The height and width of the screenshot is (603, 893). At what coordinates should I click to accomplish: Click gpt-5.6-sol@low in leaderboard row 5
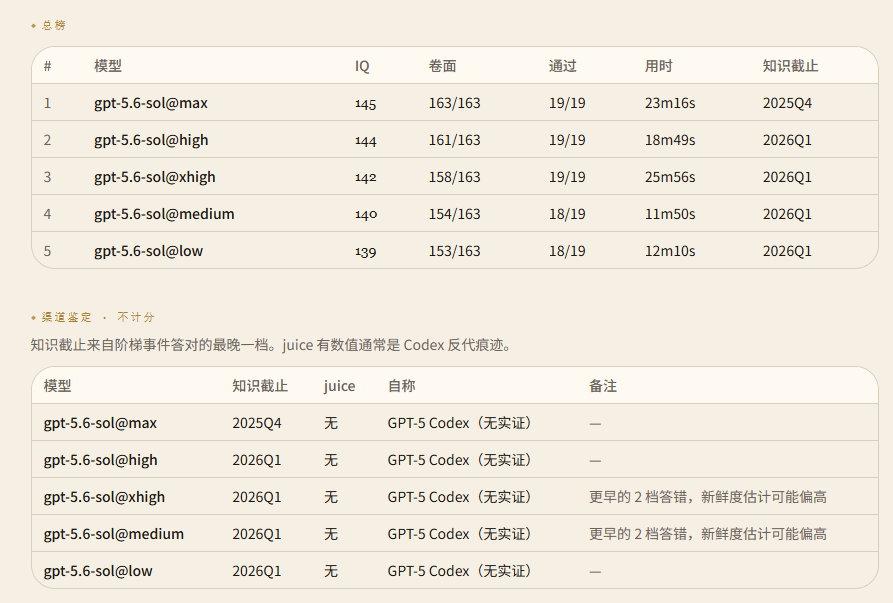[148, 251]
